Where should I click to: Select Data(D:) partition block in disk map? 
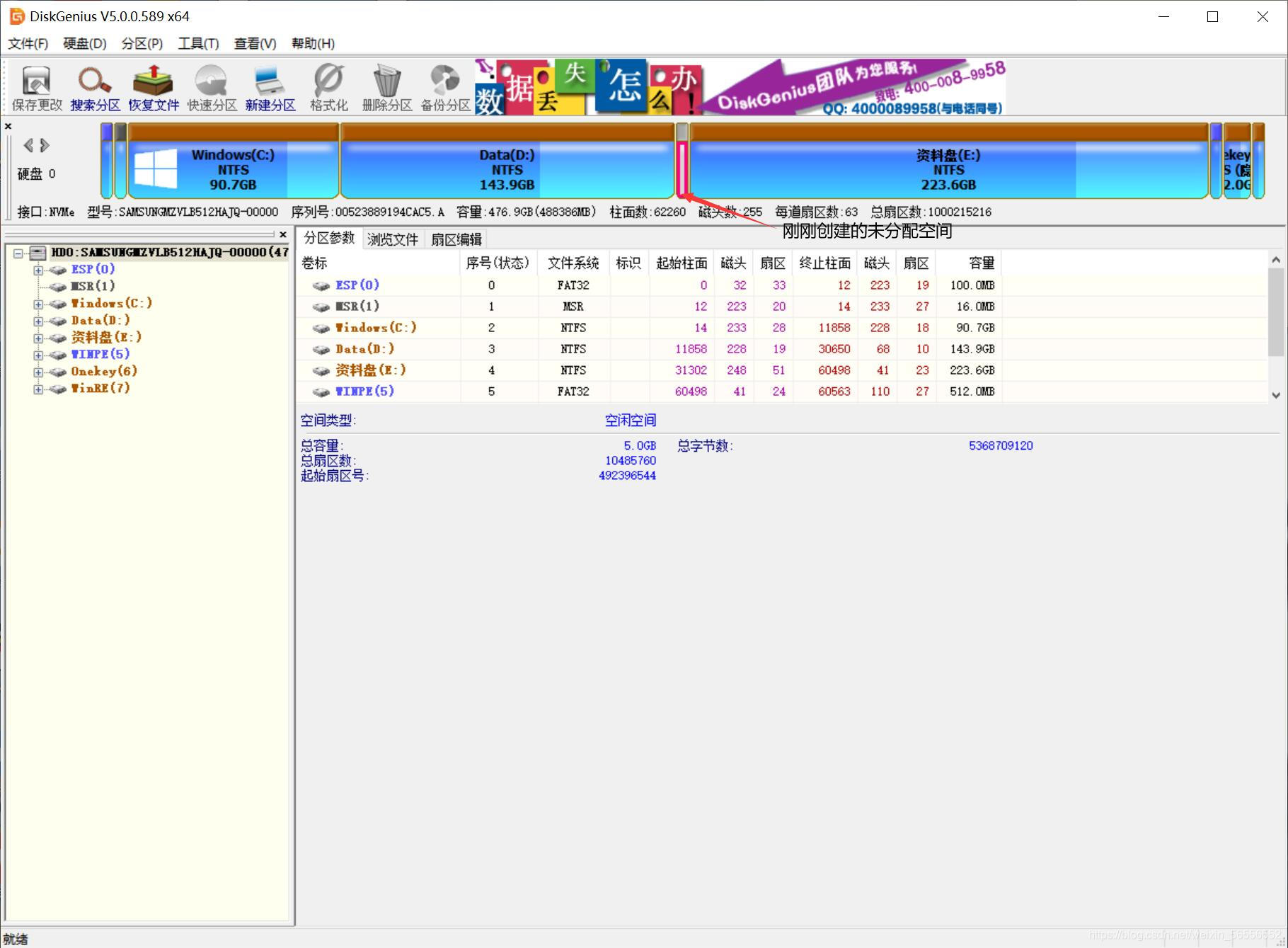pos(507,161)
